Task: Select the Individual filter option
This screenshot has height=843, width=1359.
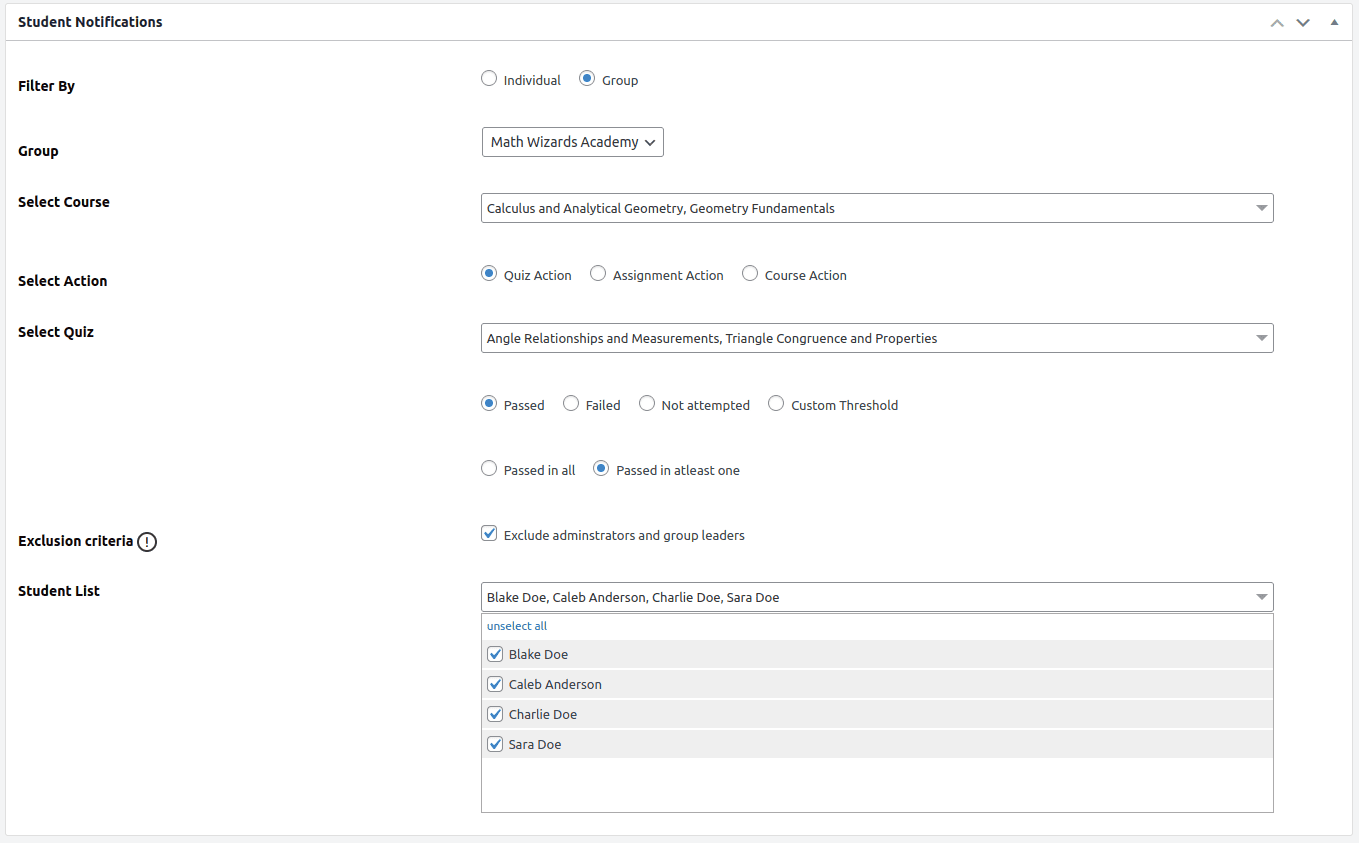Action: [489, 79]
